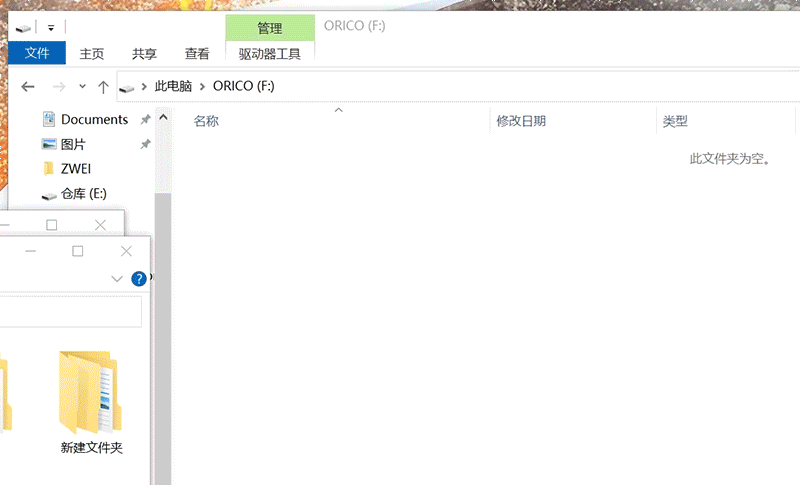Click the pin icon next to Documents

pos(145,119)
